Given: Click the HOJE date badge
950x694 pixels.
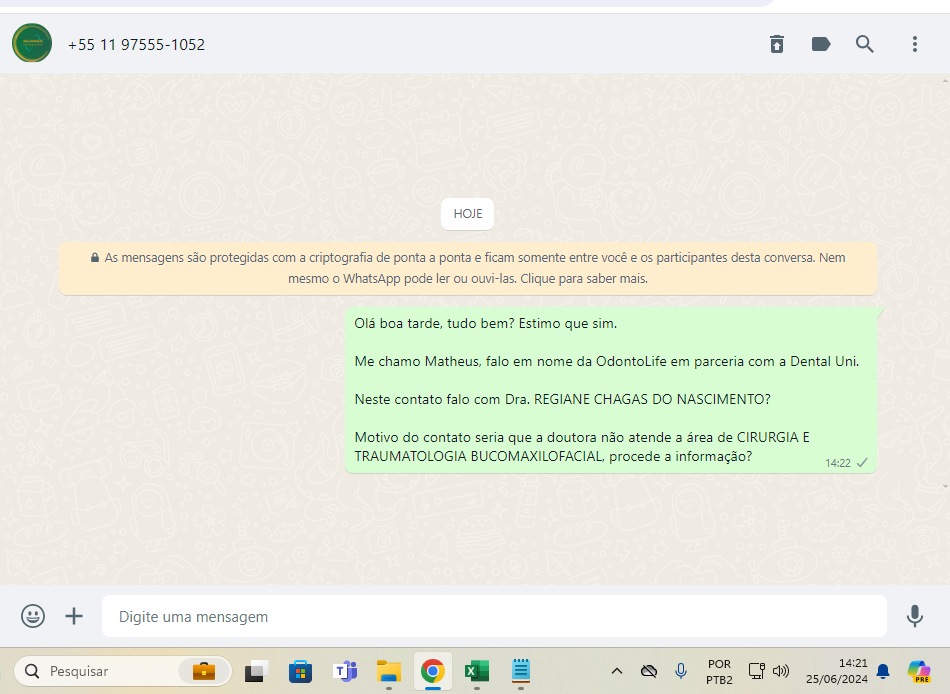Looking at the screenshot, I should click(468, 214).
